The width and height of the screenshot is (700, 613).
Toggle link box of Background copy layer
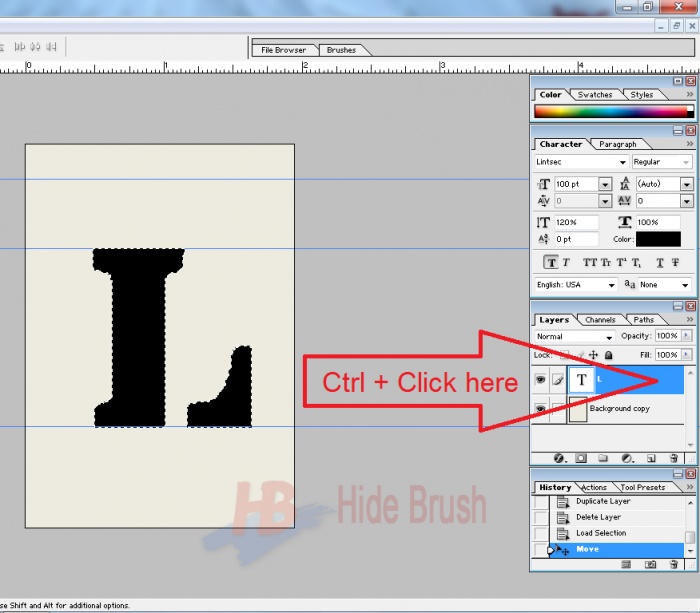pos(558,409)
